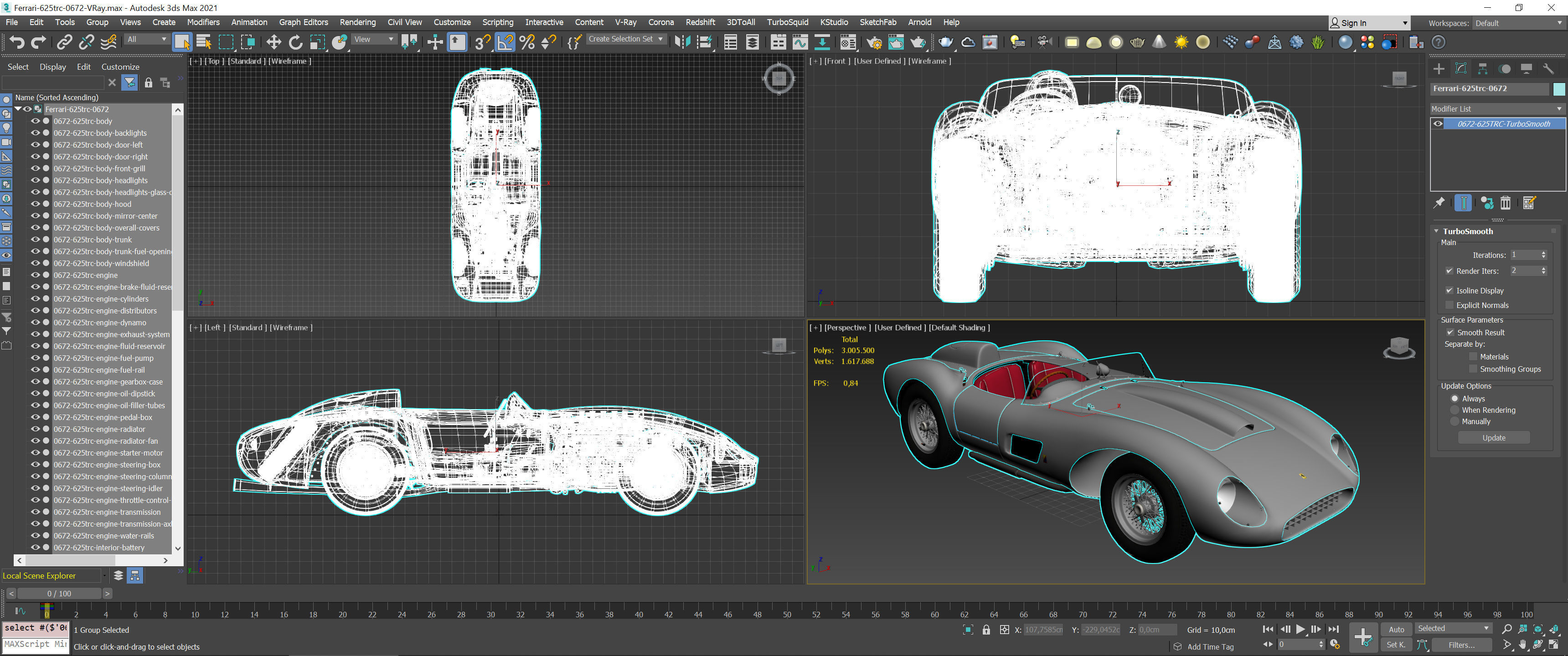Viewport: 1568px width, 656px height.
Task: Toggle visibility eye of 0672-625trc-body
Action: pos(35,121)
